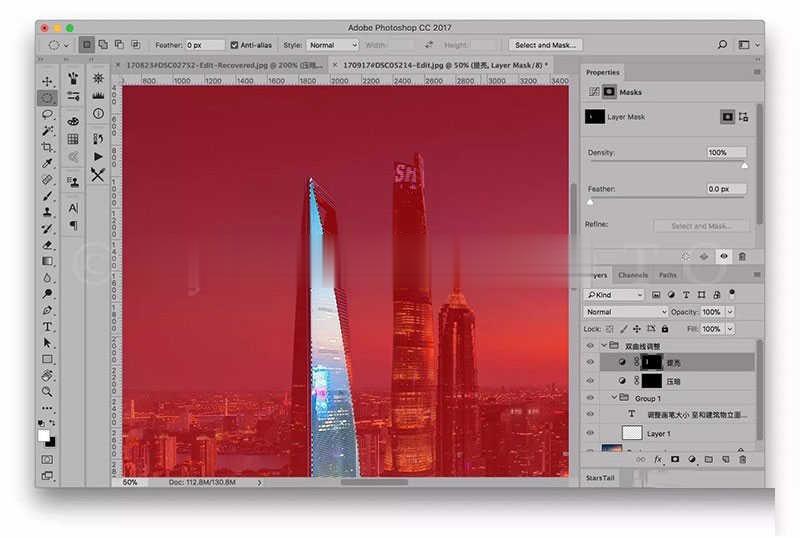Switch to the Channels tab

coord(632,275)
